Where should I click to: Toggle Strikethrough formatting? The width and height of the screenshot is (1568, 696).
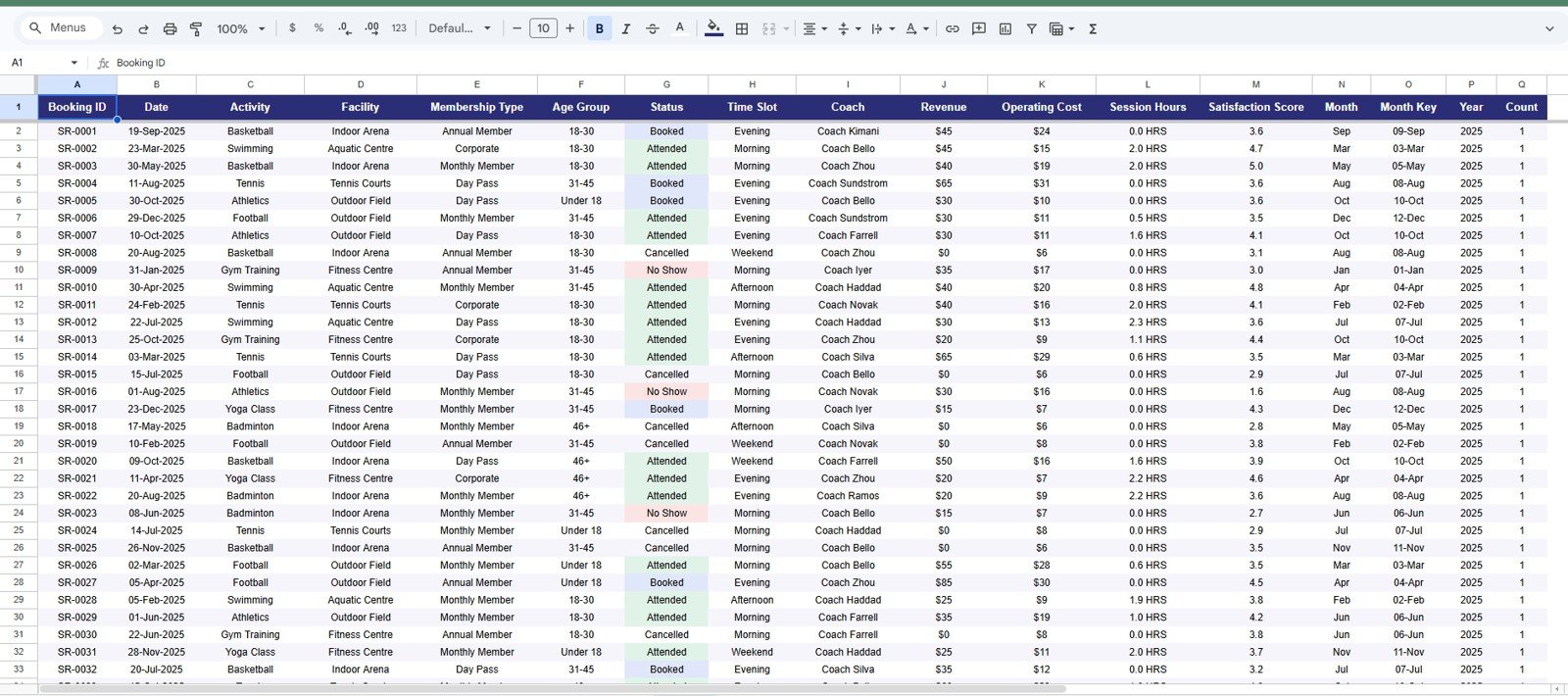[653, 28]
